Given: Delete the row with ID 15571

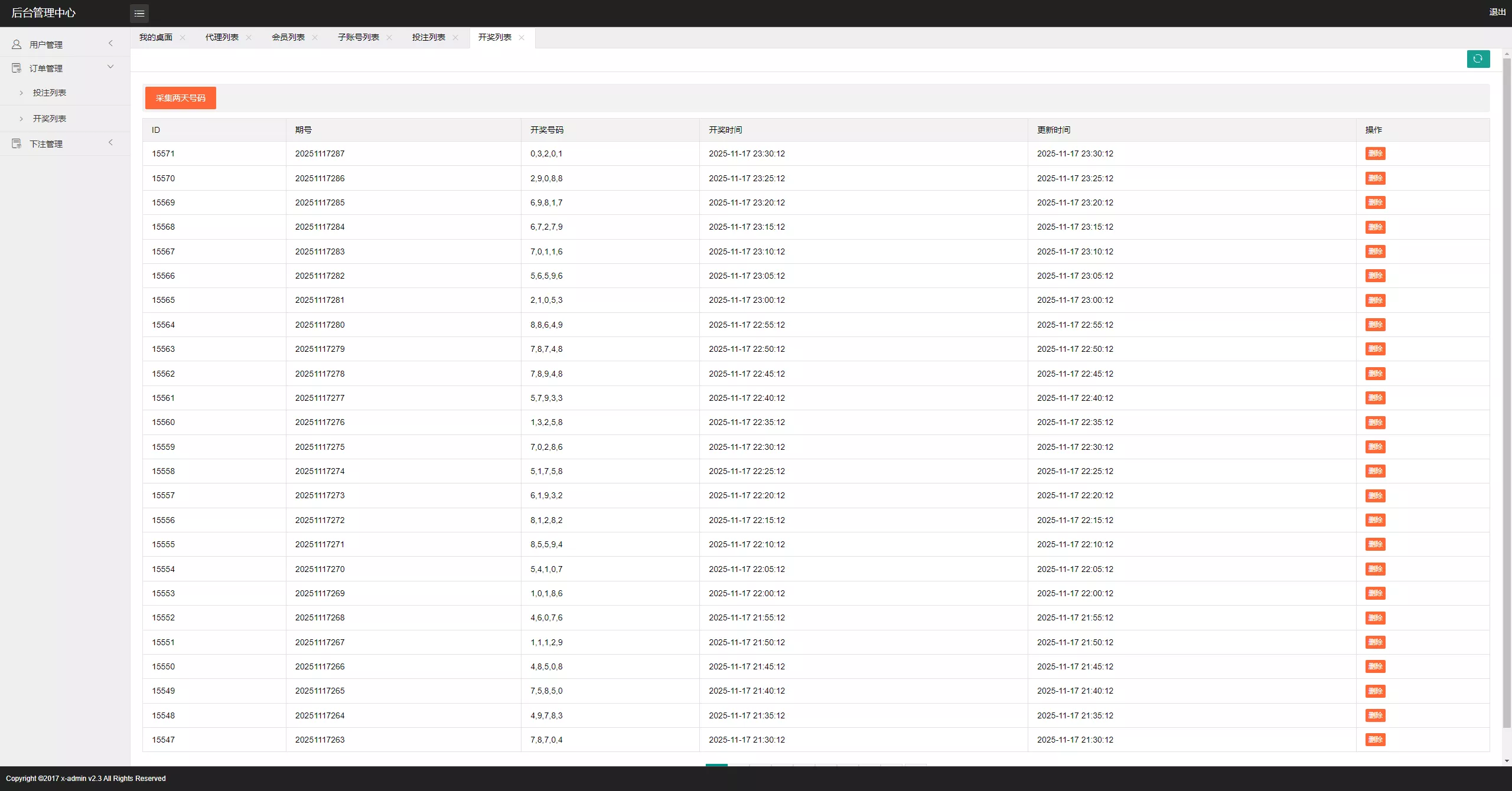Looking at the screenshot, I should pos(1375,154).
